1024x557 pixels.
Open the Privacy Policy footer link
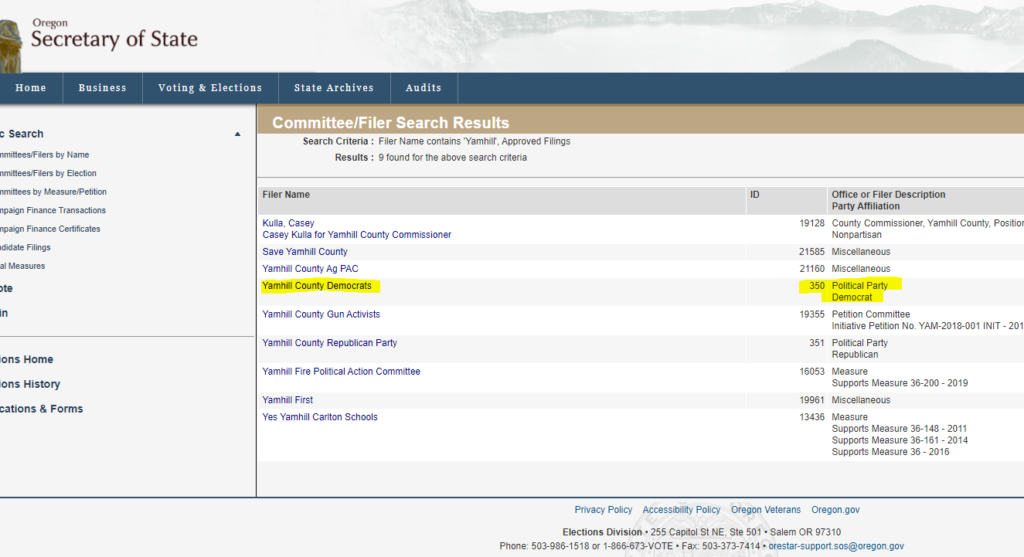point(603,510)
